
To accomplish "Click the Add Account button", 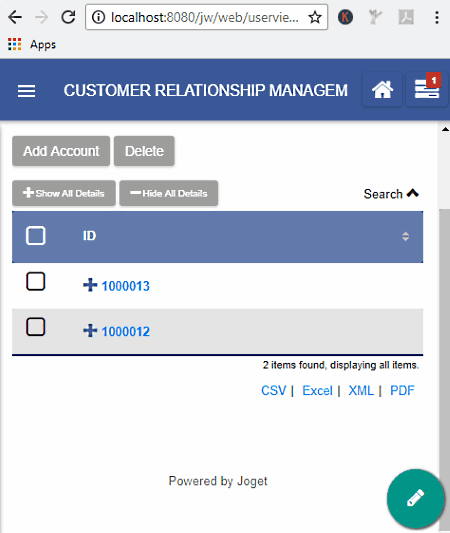I will click(x=61, y=151).
